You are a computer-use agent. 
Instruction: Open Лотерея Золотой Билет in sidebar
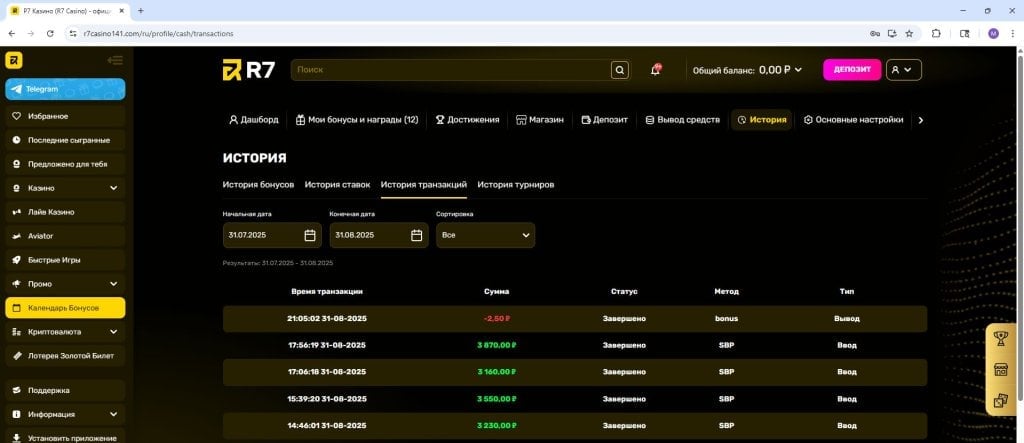point(65,355)
